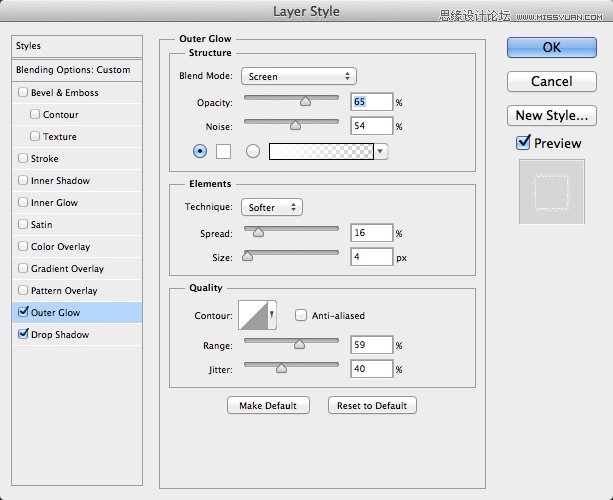This screenshot has width=613, height=500.
Task: Click the gradient preview bar
Action: coord(318,151)
